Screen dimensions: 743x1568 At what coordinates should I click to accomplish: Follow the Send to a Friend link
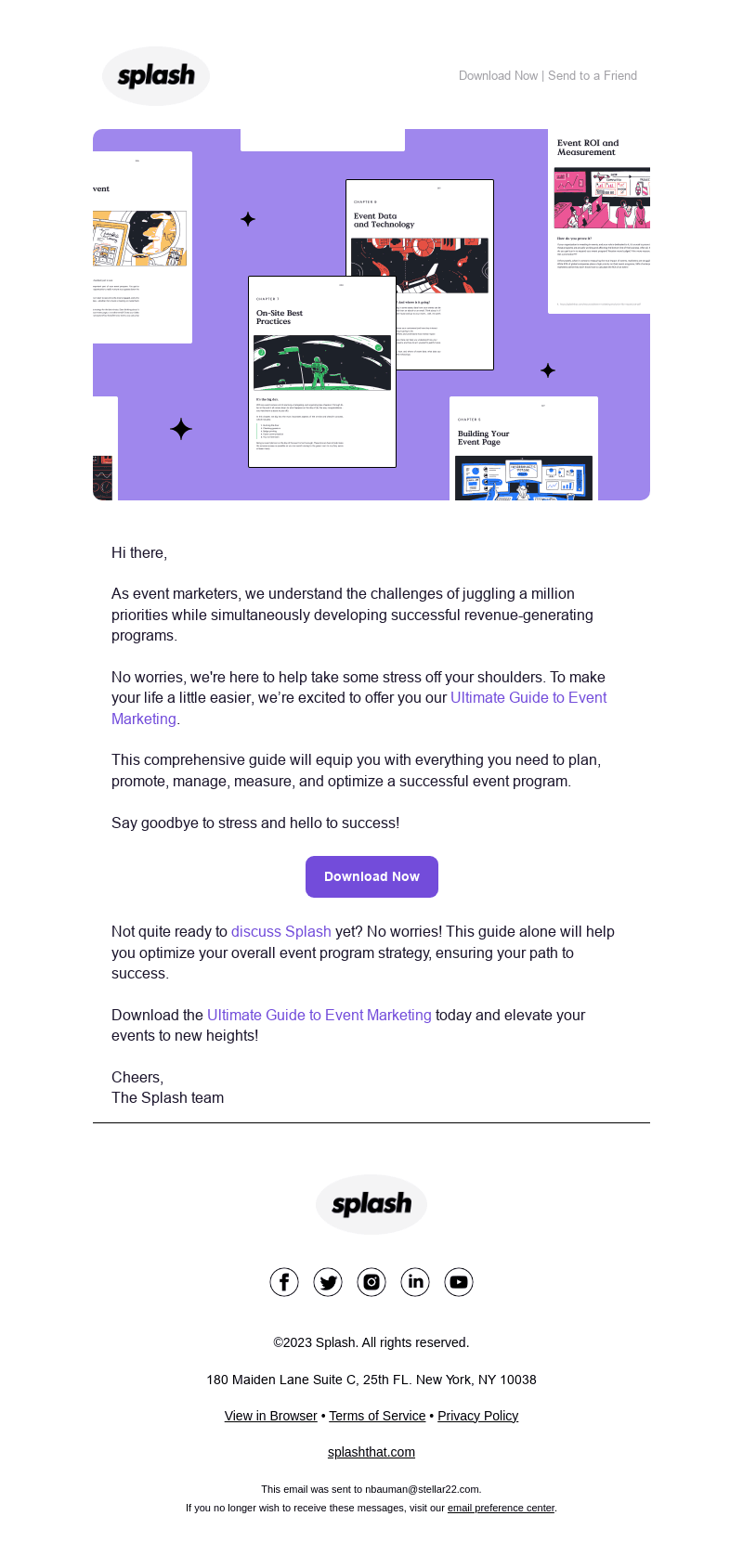click(x=593, y=75)
